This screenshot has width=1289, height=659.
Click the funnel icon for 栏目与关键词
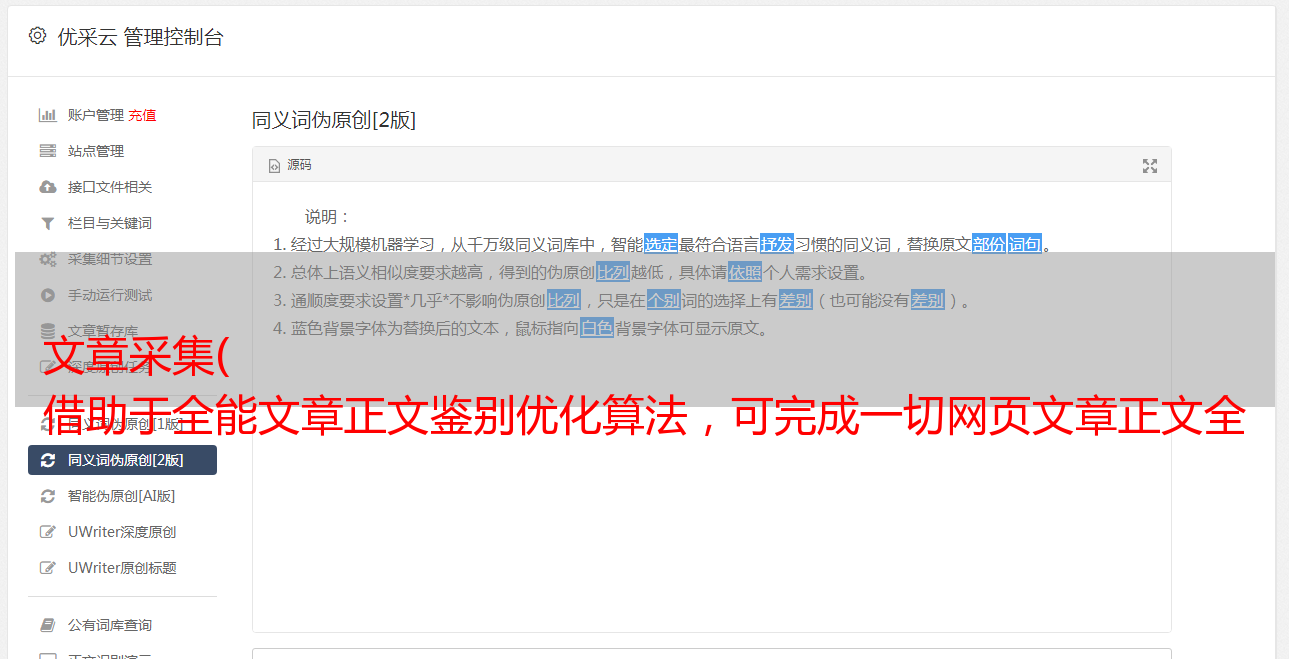tap(47, 223)
